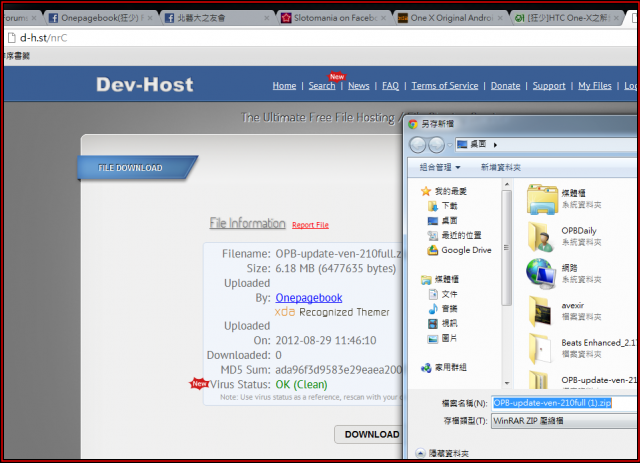Click the 新增資料夾 new folder button
This screenshot has height=463, width=640.
[x=501, y=167]
